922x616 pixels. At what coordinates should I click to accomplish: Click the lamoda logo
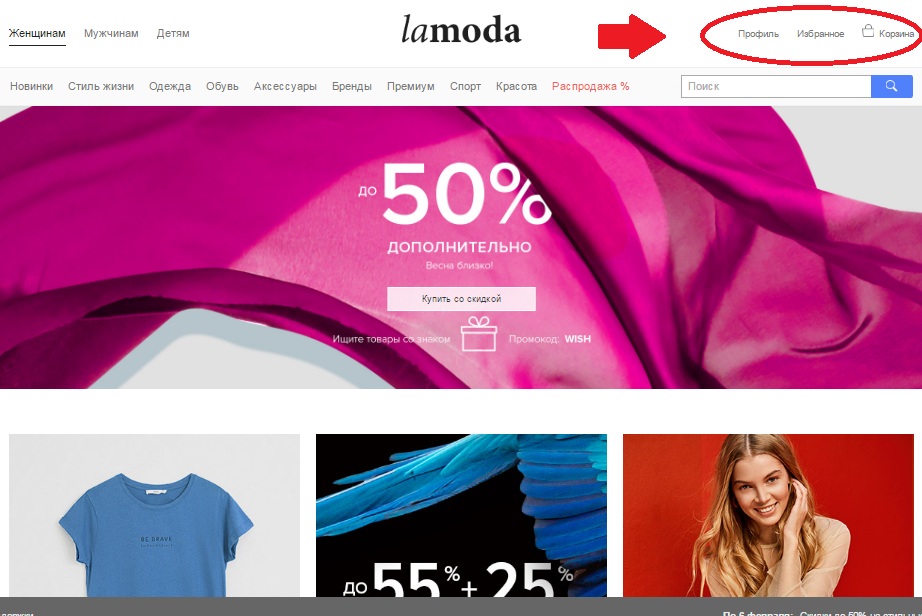point(461,30)
